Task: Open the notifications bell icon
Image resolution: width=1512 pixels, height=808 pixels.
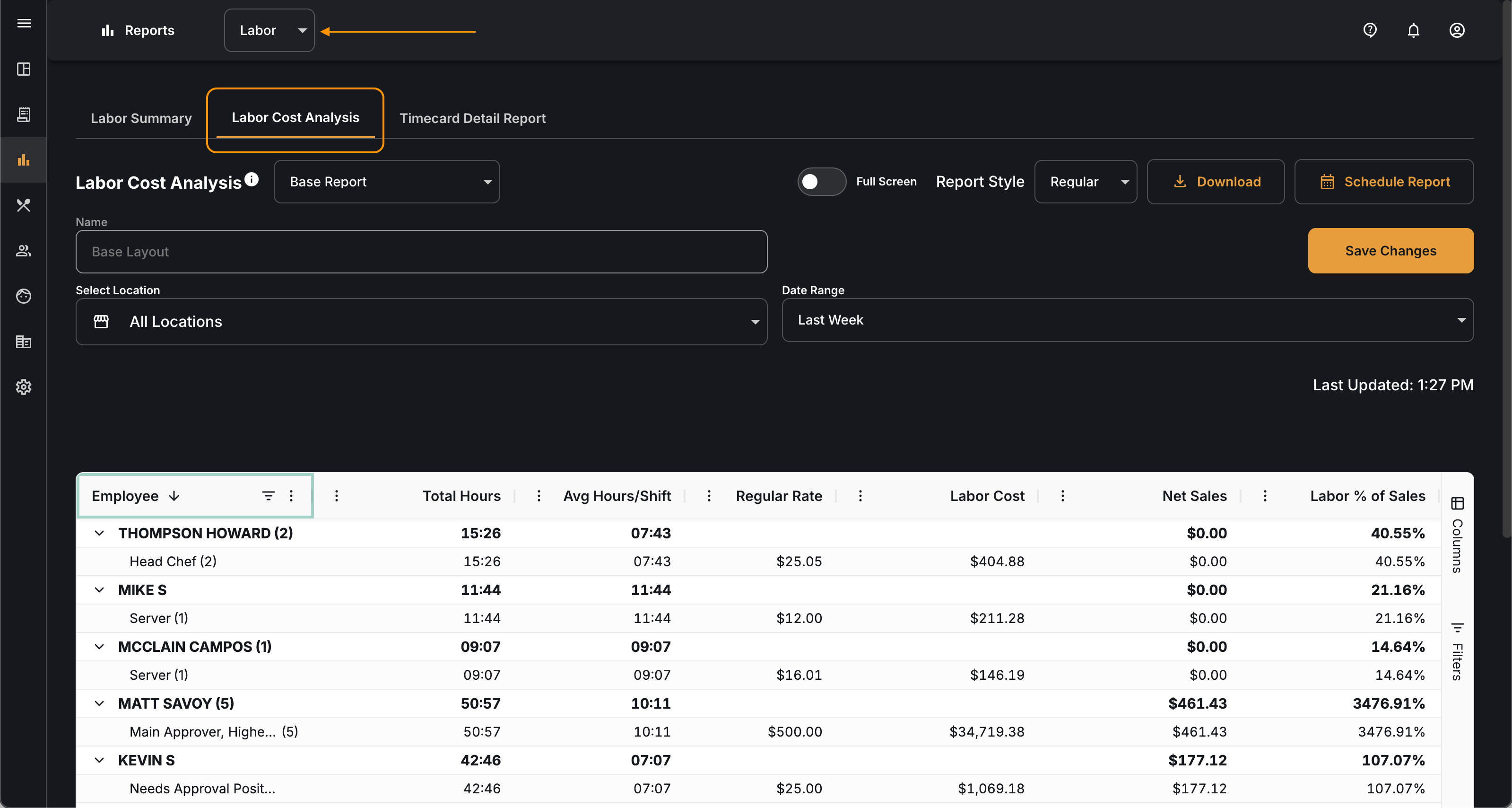Action: [1413, 30]
